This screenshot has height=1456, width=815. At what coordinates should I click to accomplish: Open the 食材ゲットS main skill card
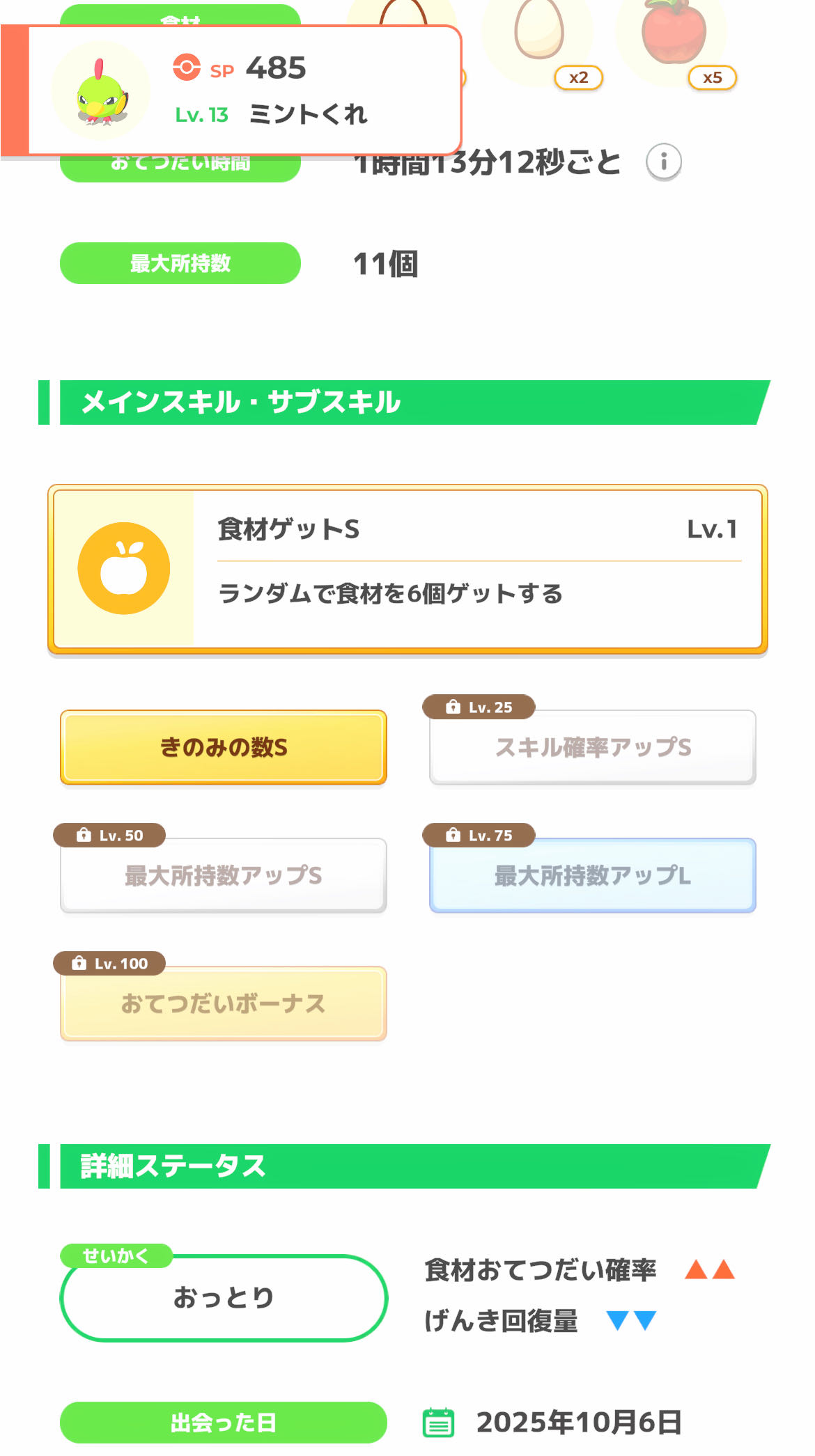407,569
